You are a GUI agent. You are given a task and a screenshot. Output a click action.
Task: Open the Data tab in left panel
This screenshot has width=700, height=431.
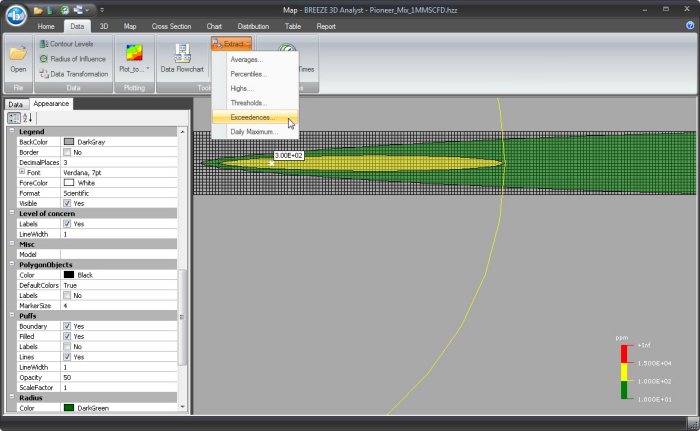(15, 104)
